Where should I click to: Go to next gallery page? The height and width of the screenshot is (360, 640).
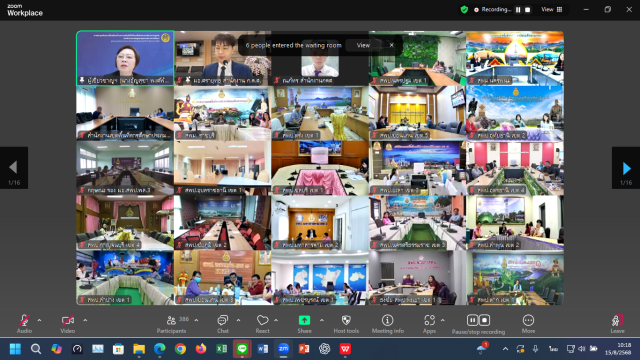click(x=626, y=167)
